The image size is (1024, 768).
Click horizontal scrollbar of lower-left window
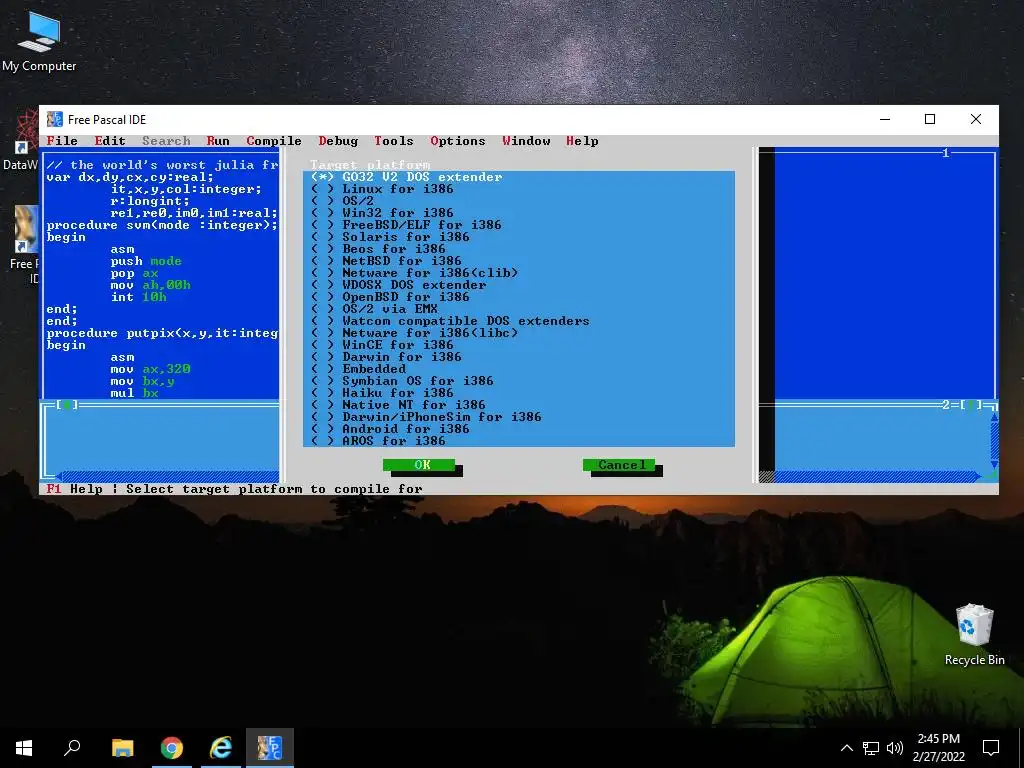167,477
